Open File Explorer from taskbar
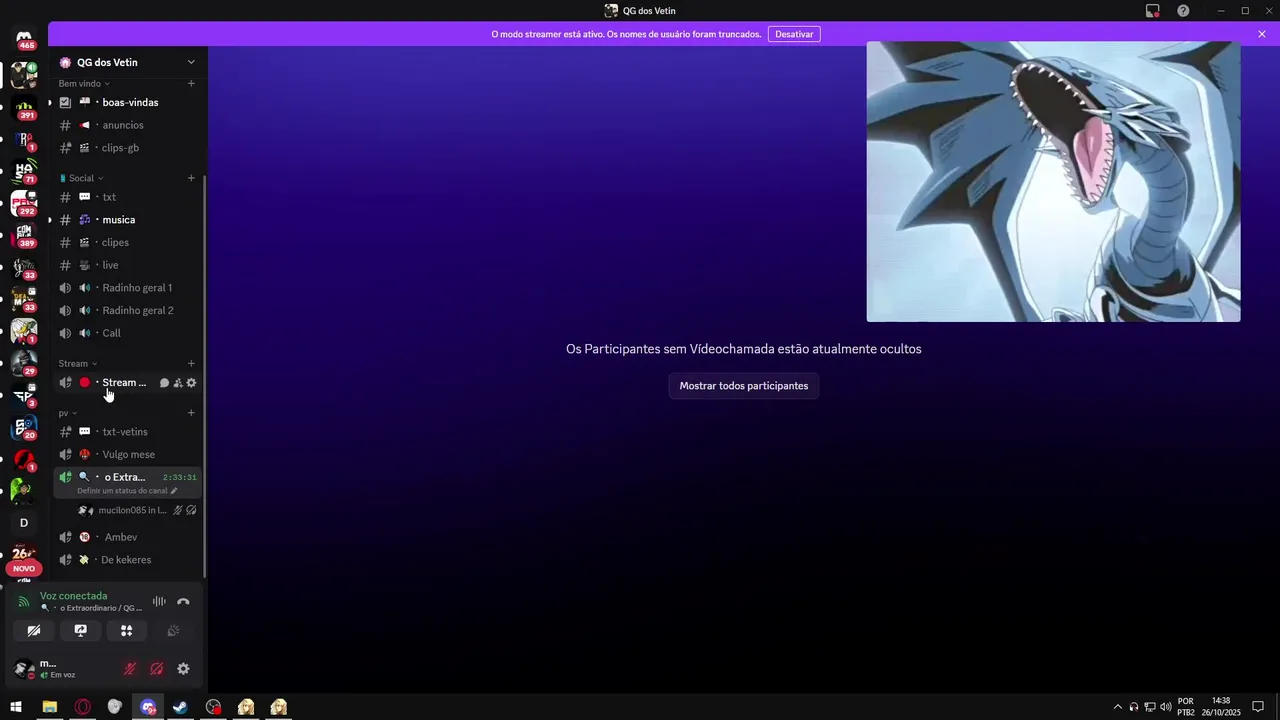The width and height of the screenshot is (1280, 720). pos(49,707)
